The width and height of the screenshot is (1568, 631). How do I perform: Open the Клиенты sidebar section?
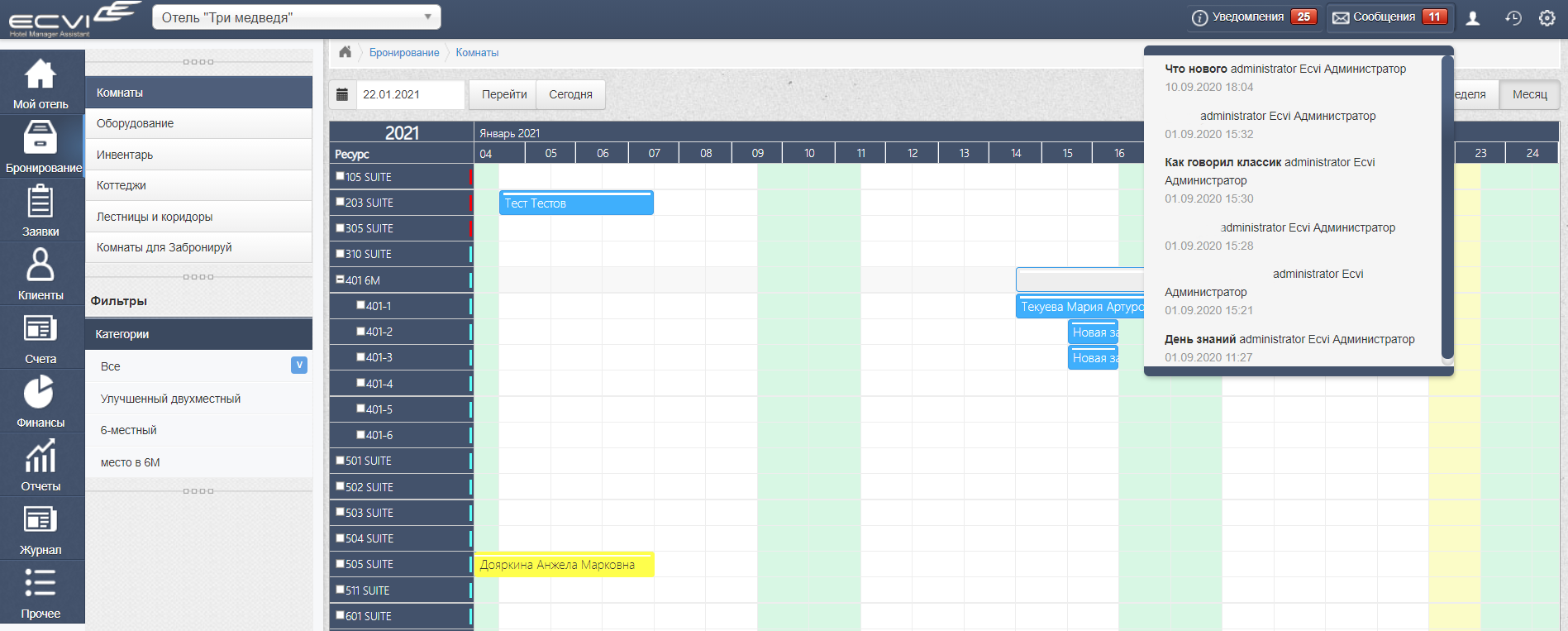[41, 274]
